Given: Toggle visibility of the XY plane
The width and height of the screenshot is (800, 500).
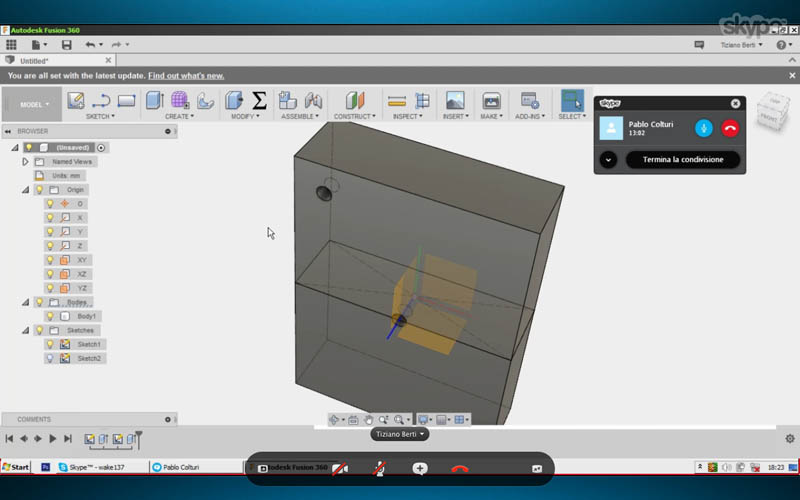Looking at the screenshot, I should pyautogui.click(x=50, y=260).
